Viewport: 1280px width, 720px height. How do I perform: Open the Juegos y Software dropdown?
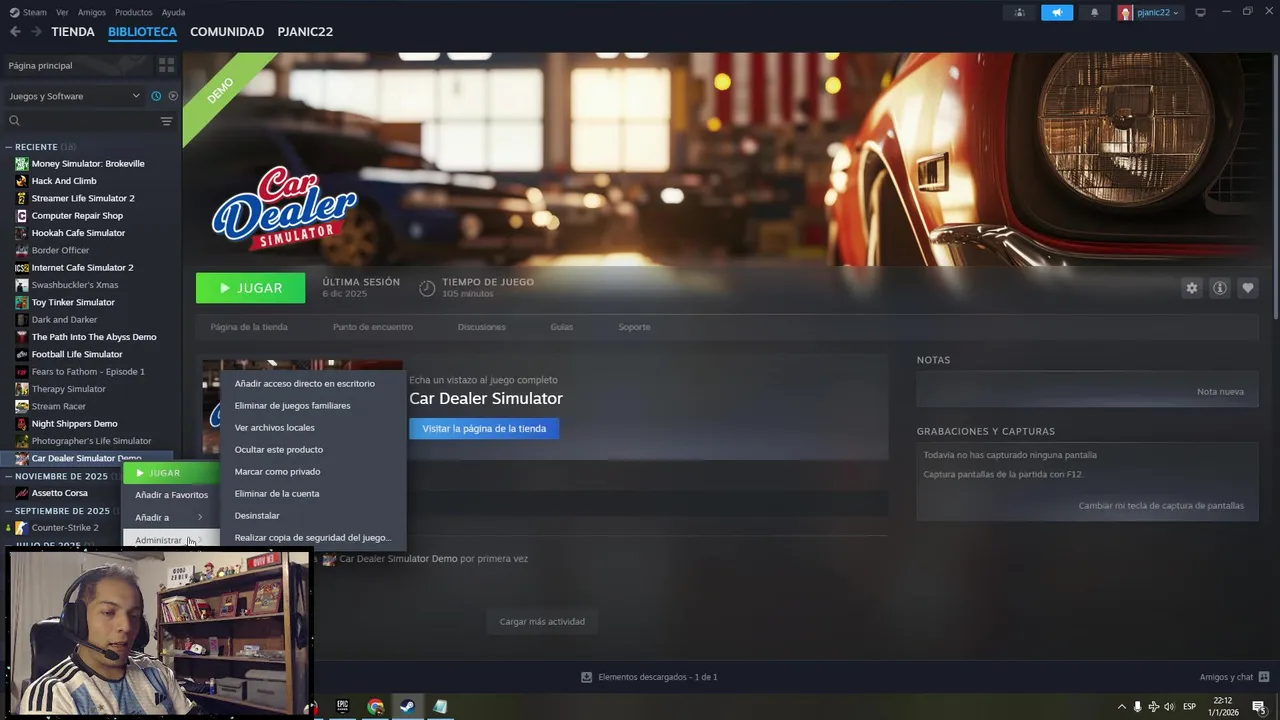pyautogui.click(x=75, y=96)
